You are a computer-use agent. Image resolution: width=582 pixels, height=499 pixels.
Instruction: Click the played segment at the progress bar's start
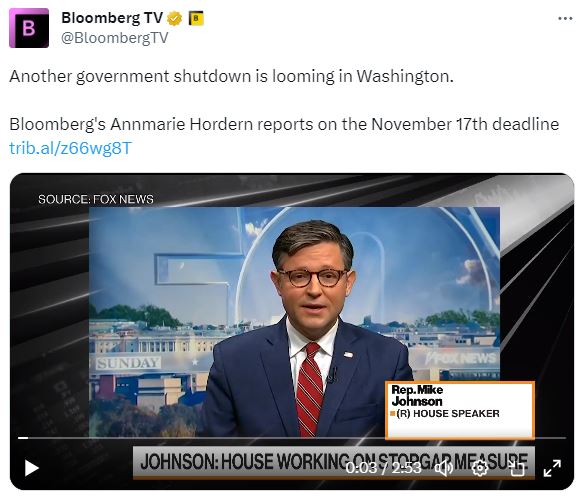[23, 438]
